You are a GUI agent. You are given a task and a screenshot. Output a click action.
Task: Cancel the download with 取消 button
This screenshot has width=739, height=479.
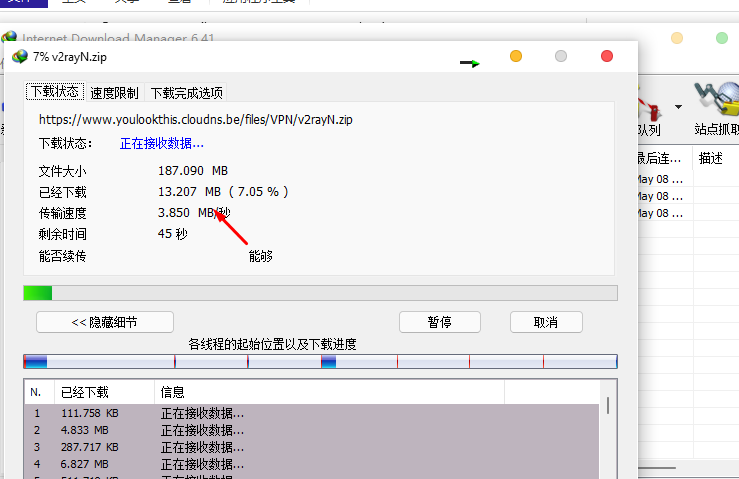coord(546,322)
